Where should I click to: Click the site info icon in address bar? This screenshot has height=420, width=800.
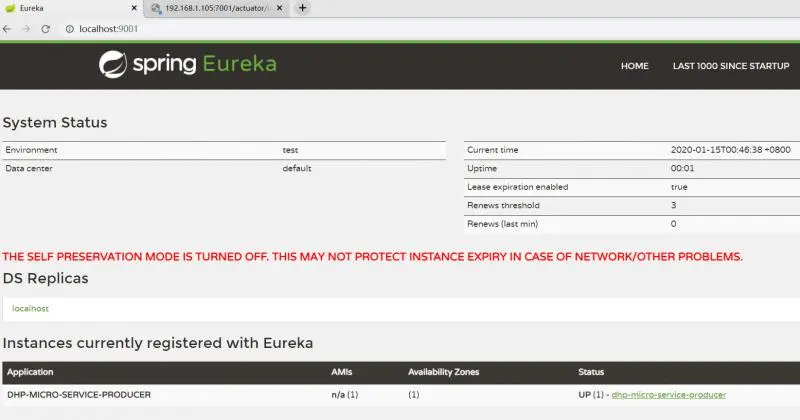pos(70,29)
